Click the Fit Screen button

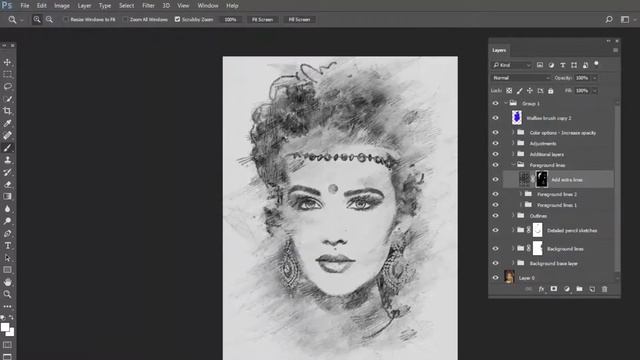click(262, 20)
